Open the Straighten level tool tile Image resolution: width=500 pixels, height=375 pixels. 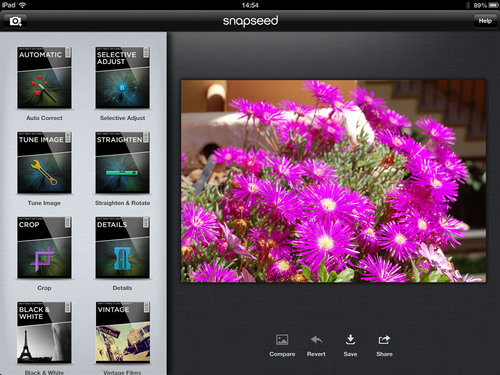122,163
